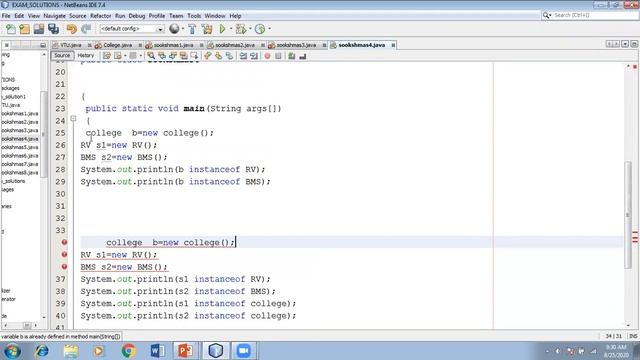Click the Undo arrow icon

click(72, 29)
